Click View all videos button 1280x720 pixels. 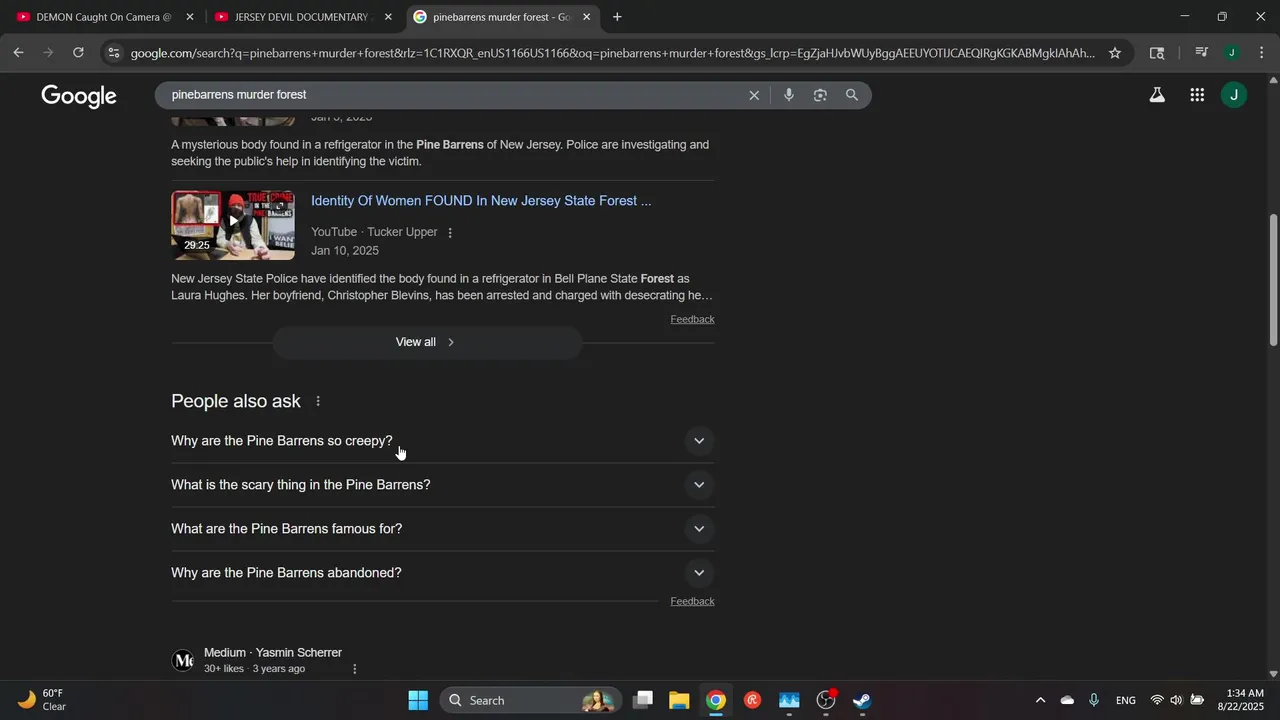[x=427, y=342]
